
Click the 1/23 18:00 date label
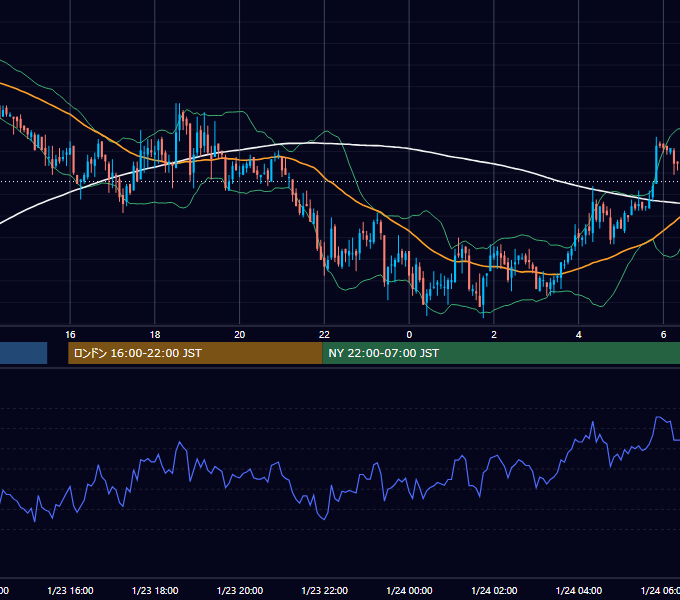coord(155,590)
